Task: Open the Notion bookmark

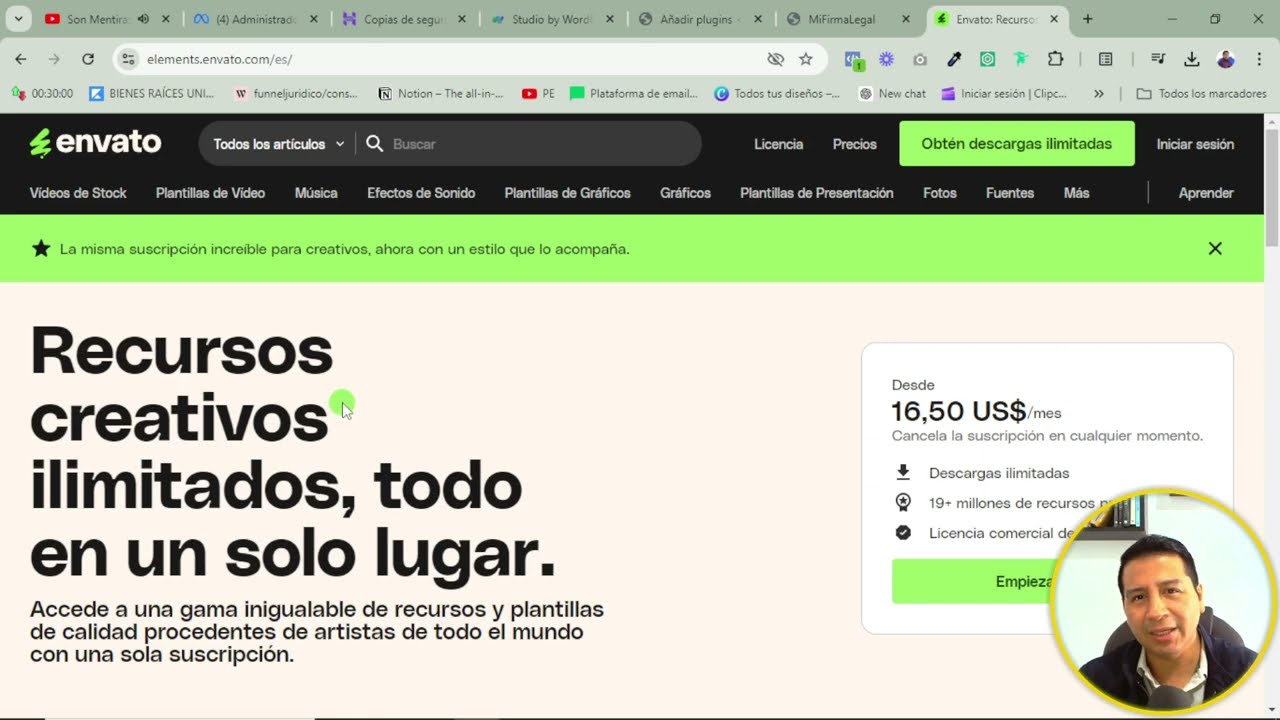Action: 440,94
